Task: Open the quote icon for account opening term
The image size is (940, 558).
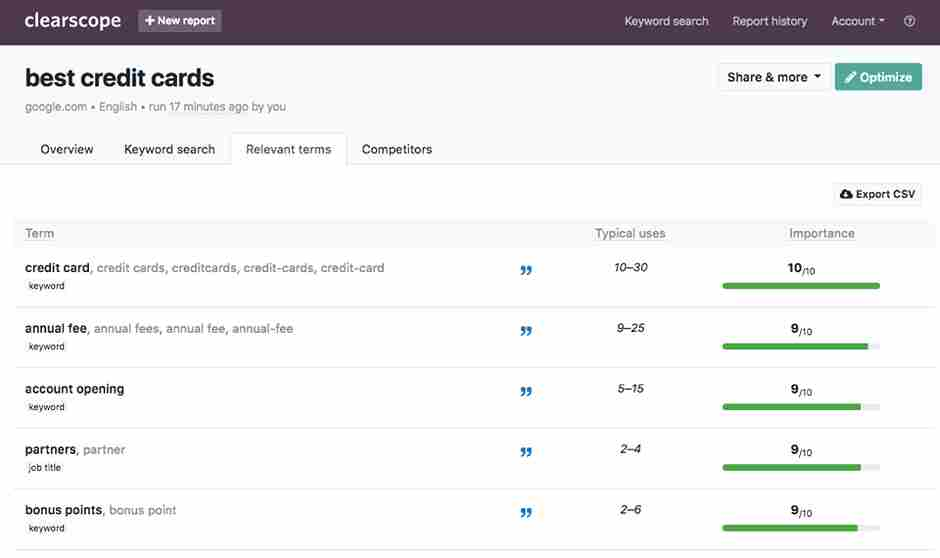Action: [x=526, y=391]
